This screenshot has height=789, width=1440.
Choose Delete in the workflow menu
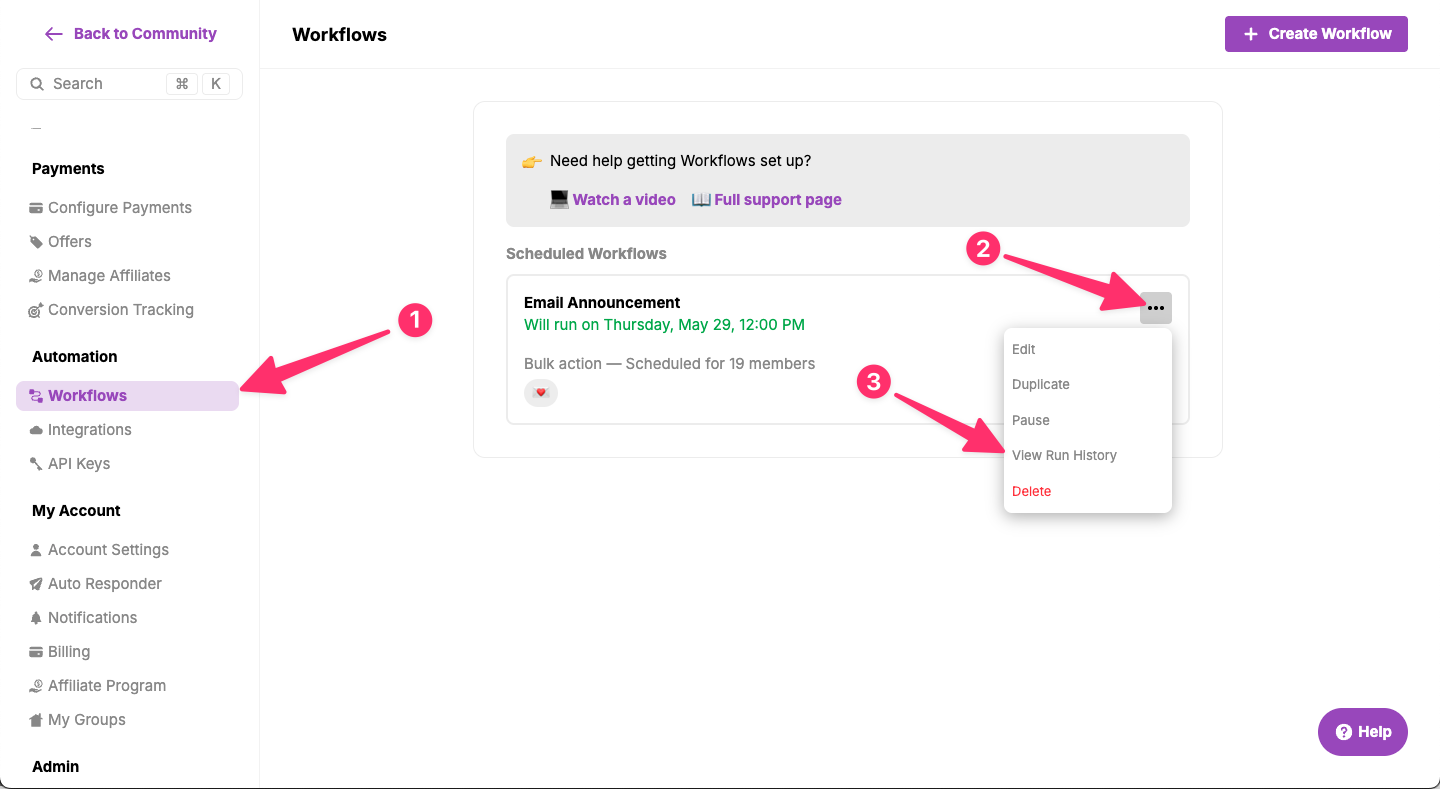click(x=1032, y=491)
